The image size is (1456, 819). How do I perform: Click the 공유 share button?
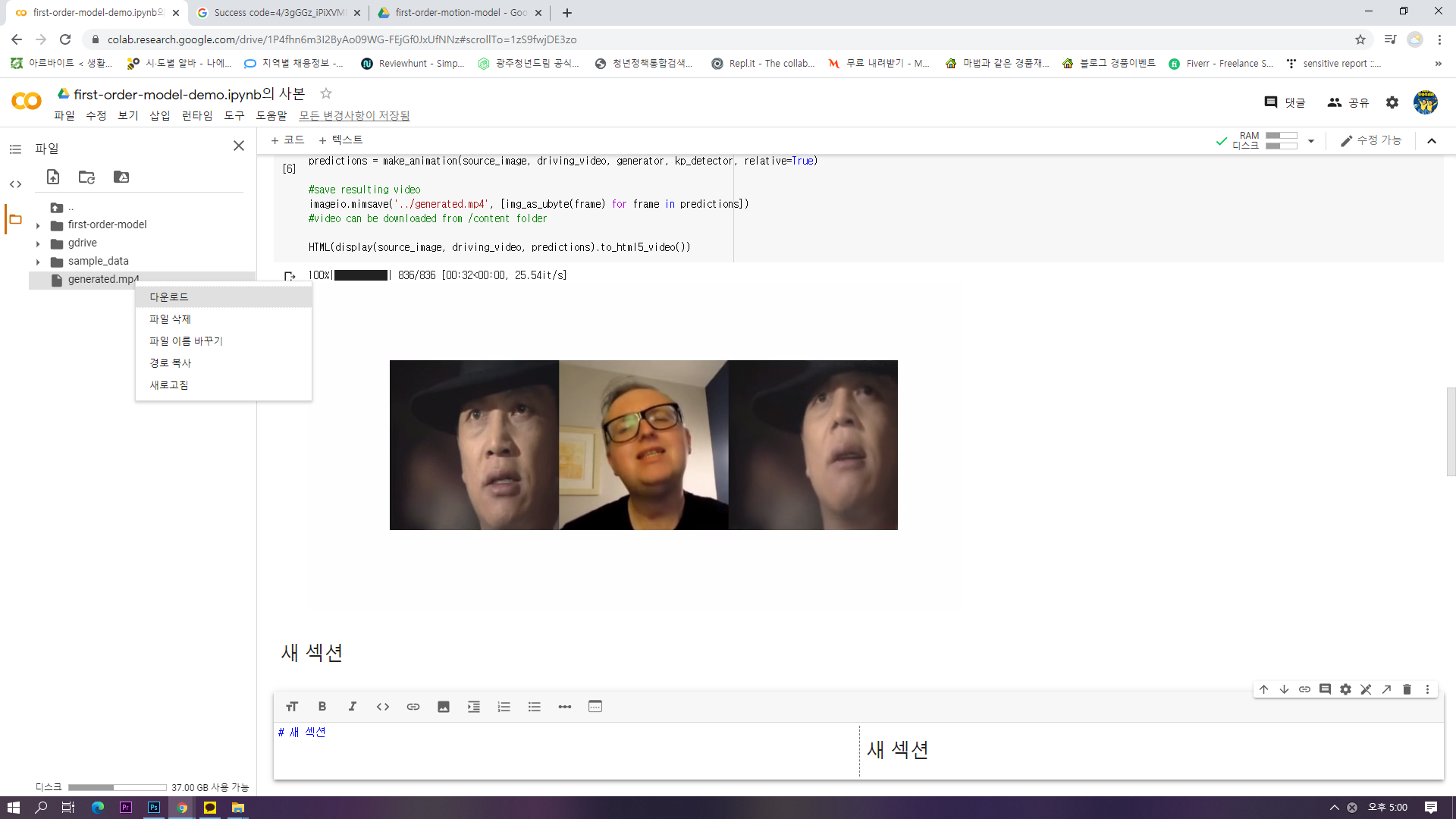pos(1348,102)
